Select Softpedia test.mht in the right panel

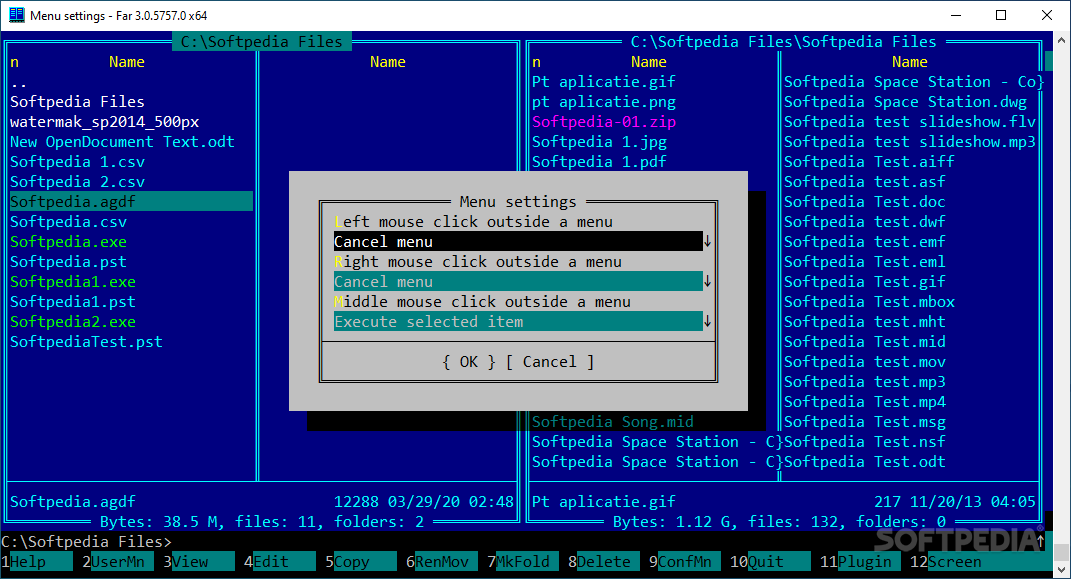(x=865, y=322)
